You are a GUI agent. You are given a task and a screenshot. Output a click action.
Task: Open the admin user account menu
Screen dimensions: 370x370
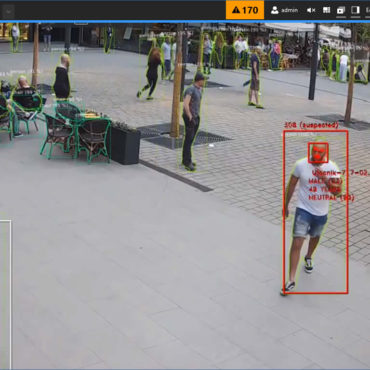pos(284,10)
